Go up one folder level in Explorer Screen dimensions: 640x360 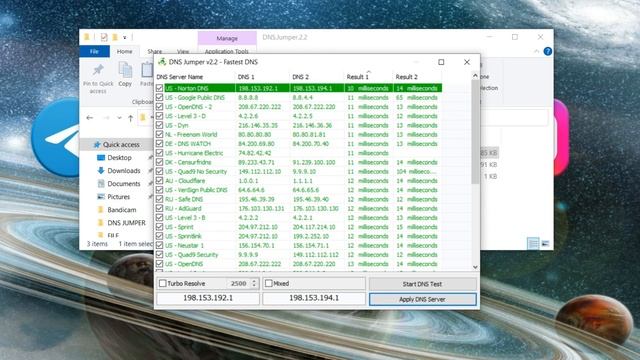[131, 118]
